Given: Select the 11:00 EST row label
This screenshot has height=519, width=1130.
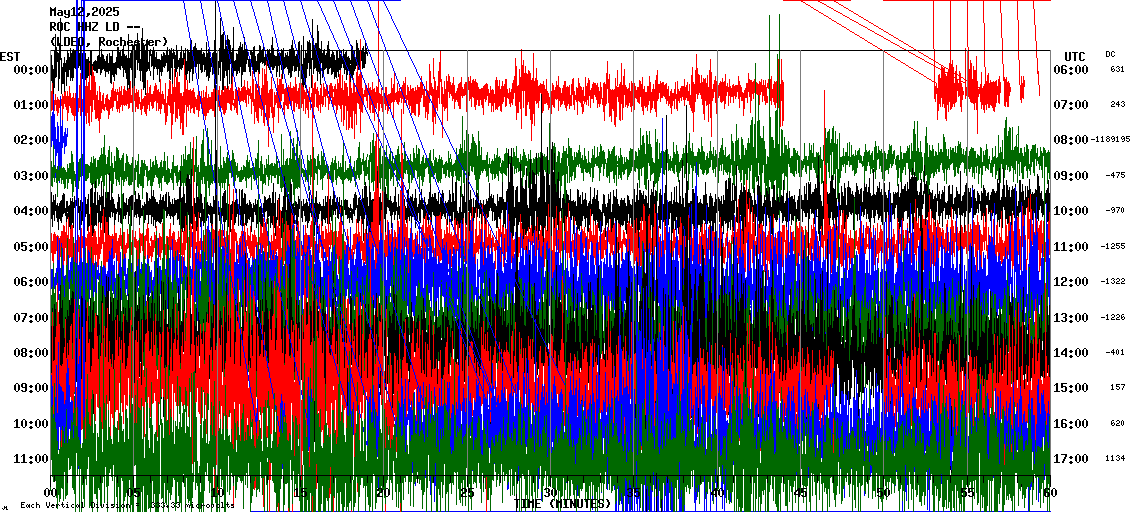Looking at the screenshot, I should (x=30, y=459).
